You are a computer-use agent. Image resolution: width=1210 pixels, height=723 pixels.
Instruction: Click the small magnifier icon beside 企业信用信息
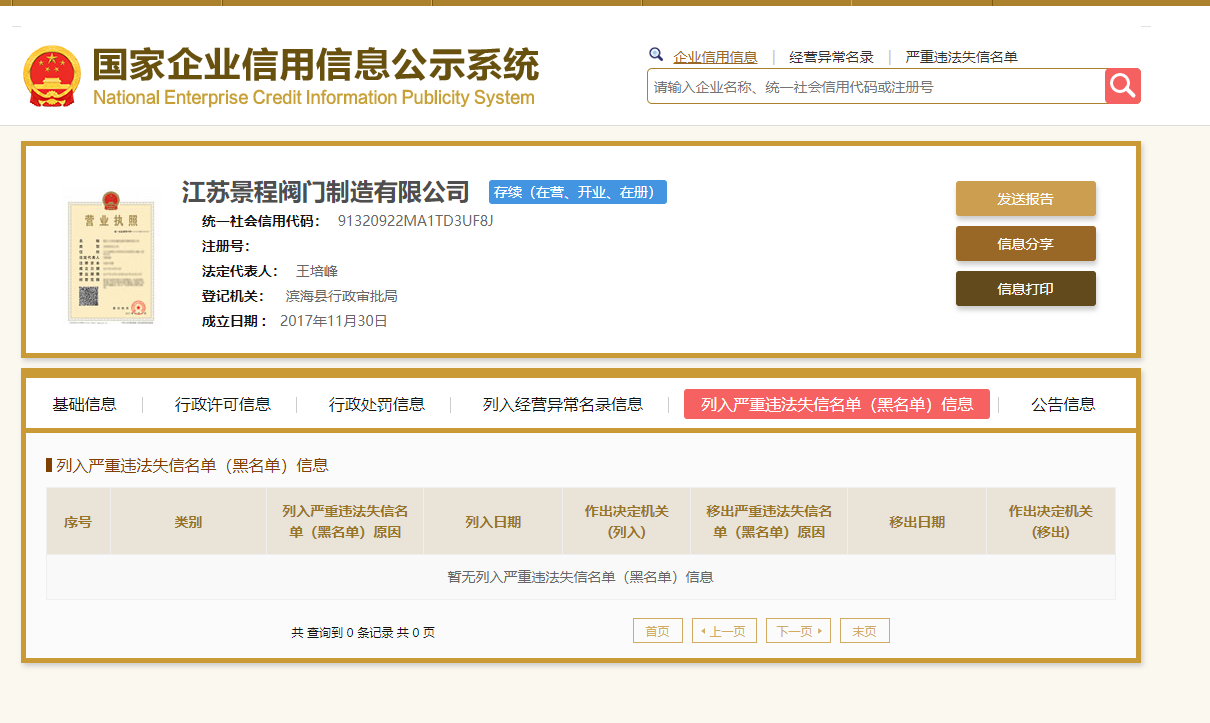click(656, 55)
